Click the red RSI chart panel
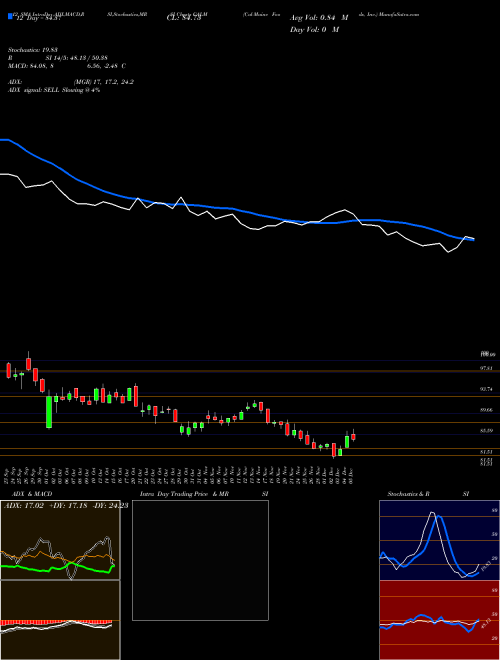Viewport: 500px width, 660px height. point(439,620)
